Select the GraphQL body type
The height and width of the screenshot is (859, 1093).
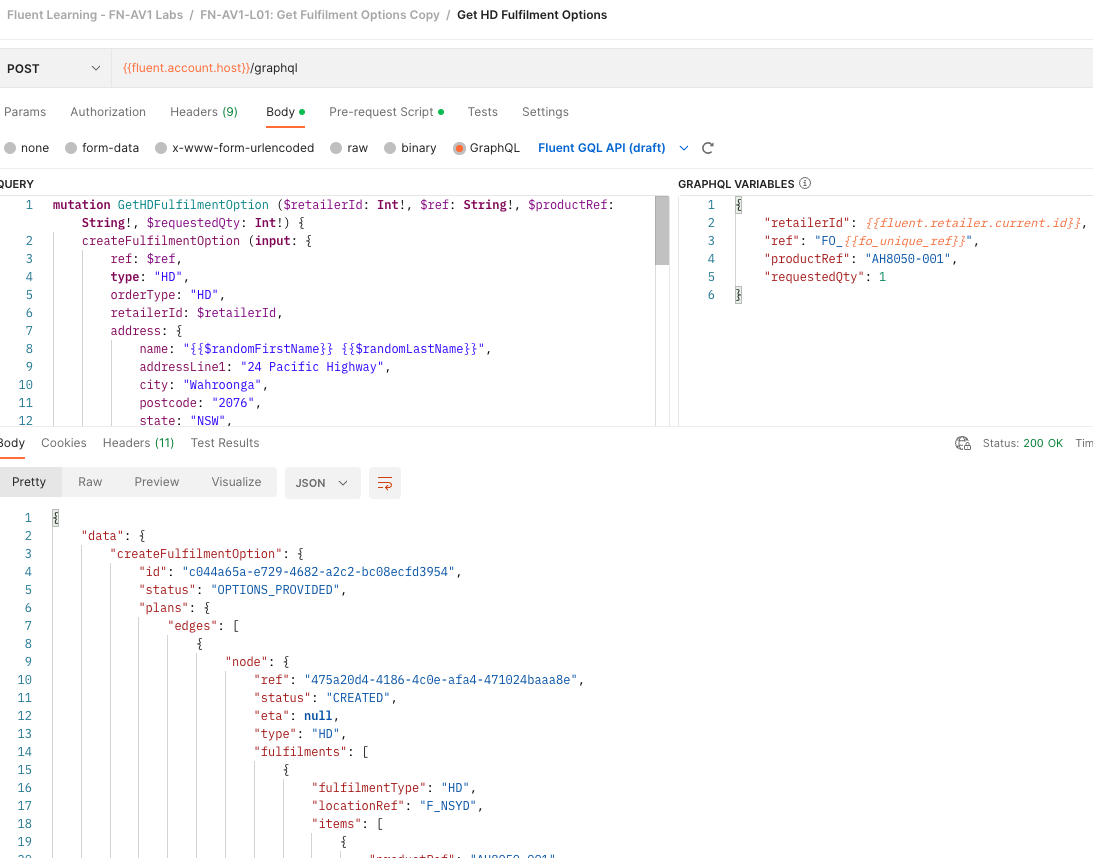click(x=486, y=148)
